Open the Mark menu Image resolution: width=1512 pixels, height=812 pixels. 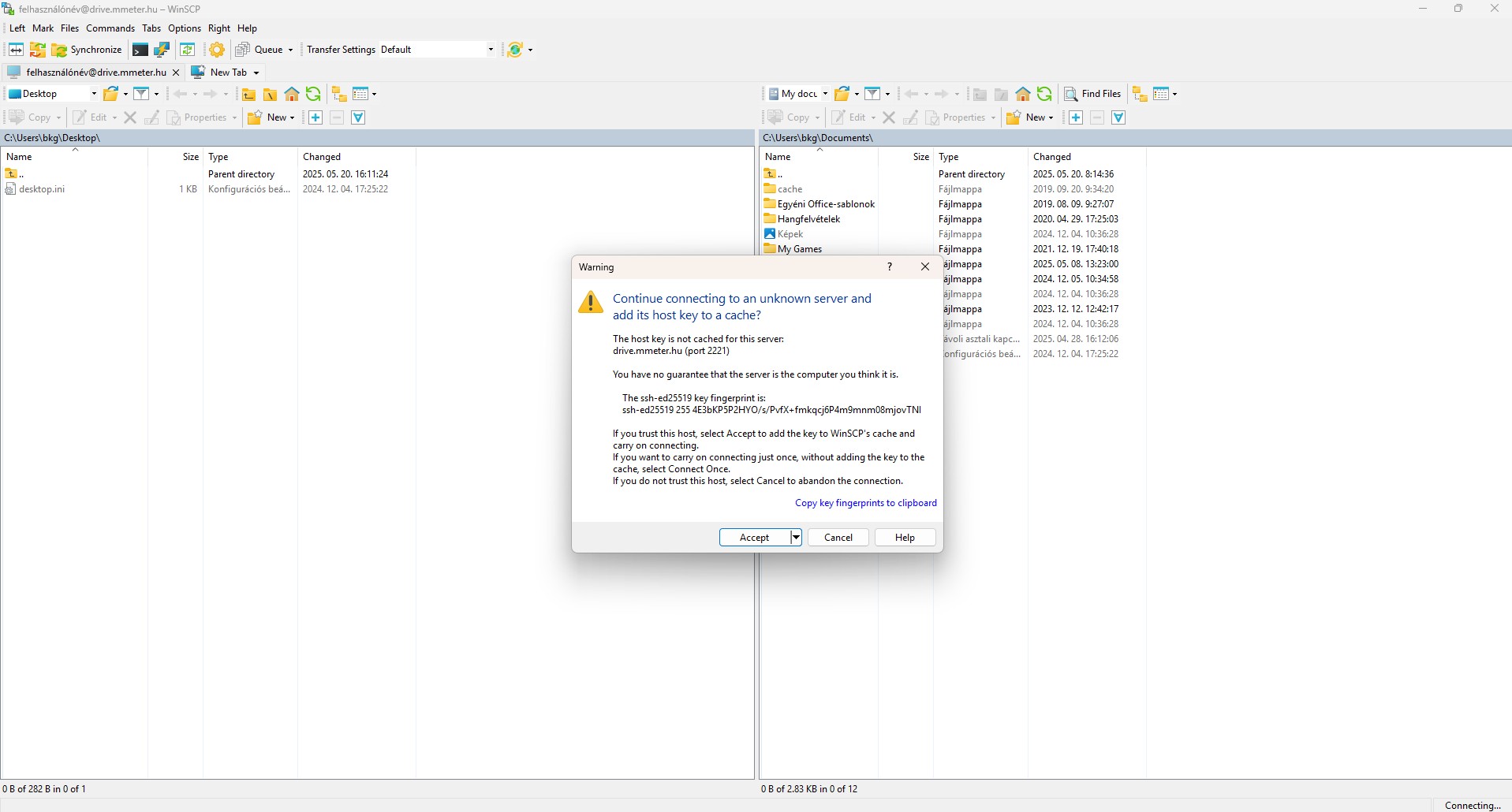tap(43, 28)
